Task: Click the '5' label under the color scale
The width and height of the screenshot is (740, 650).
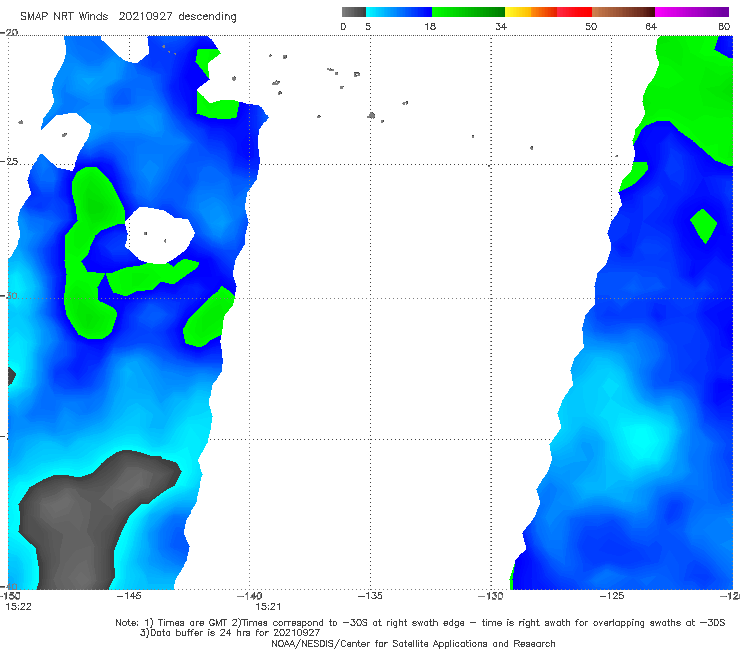Action: point(368,26)
